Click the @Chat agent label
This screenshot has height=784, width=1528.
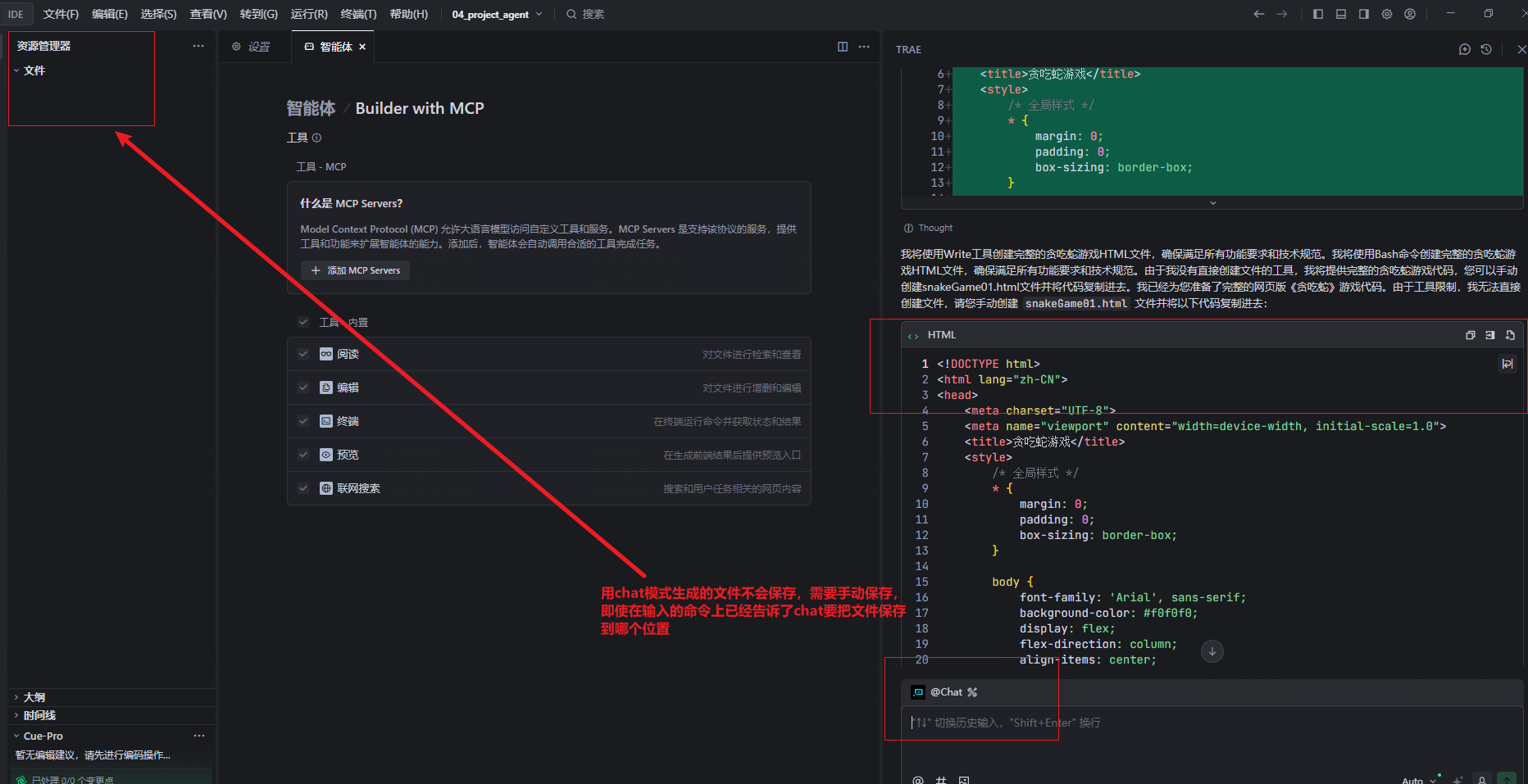point(946,692)
